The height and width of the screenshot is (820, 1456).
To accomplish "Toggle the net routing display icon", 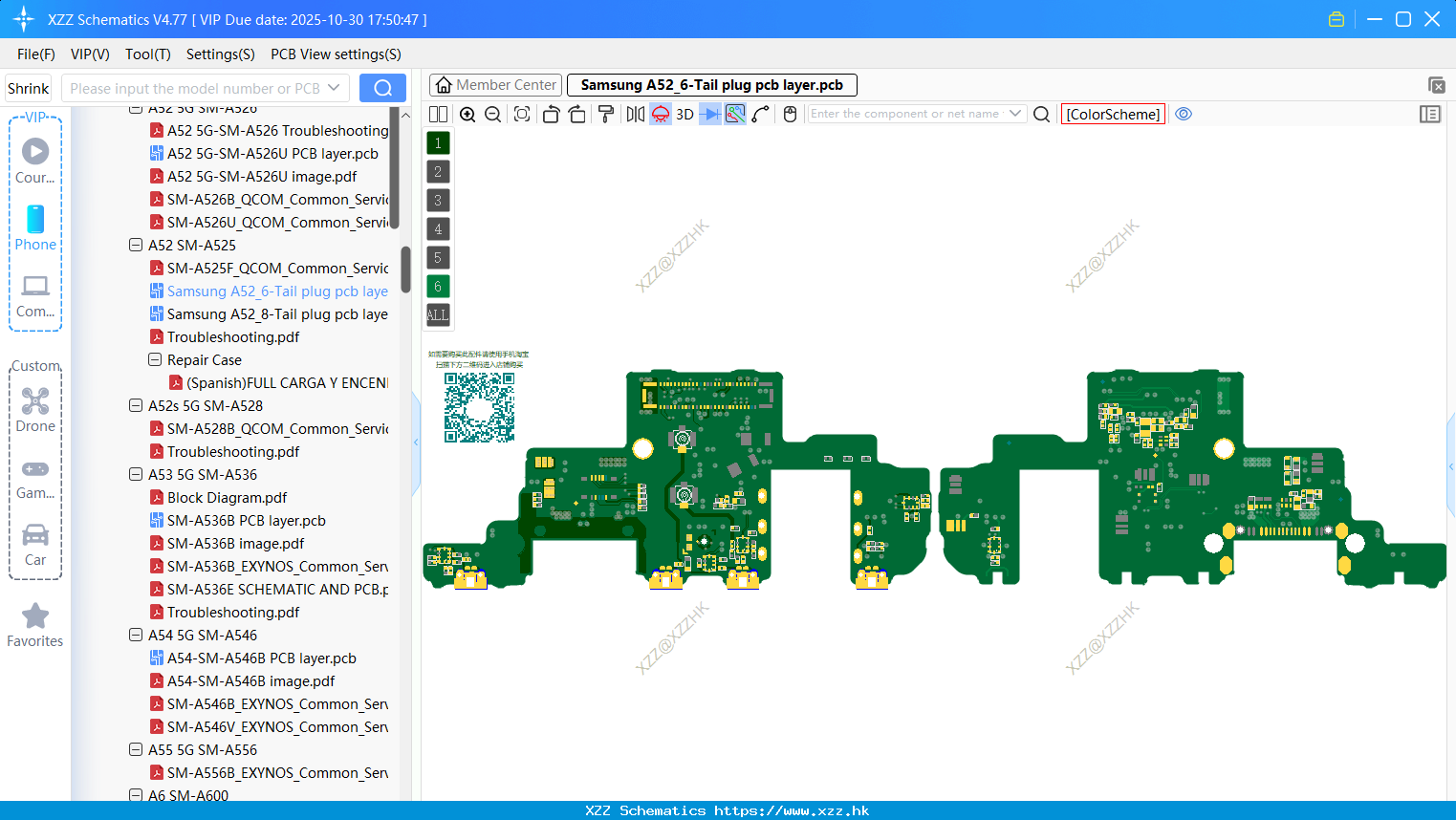I will 735,114.
